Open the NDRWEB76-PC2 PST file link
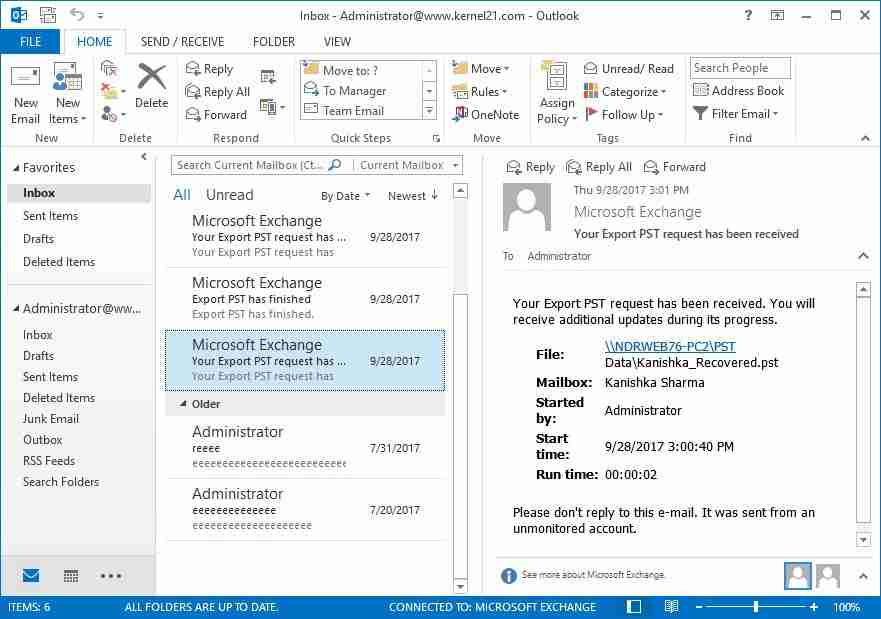This screenshot has height=619, width=881. tap(670, 347)
